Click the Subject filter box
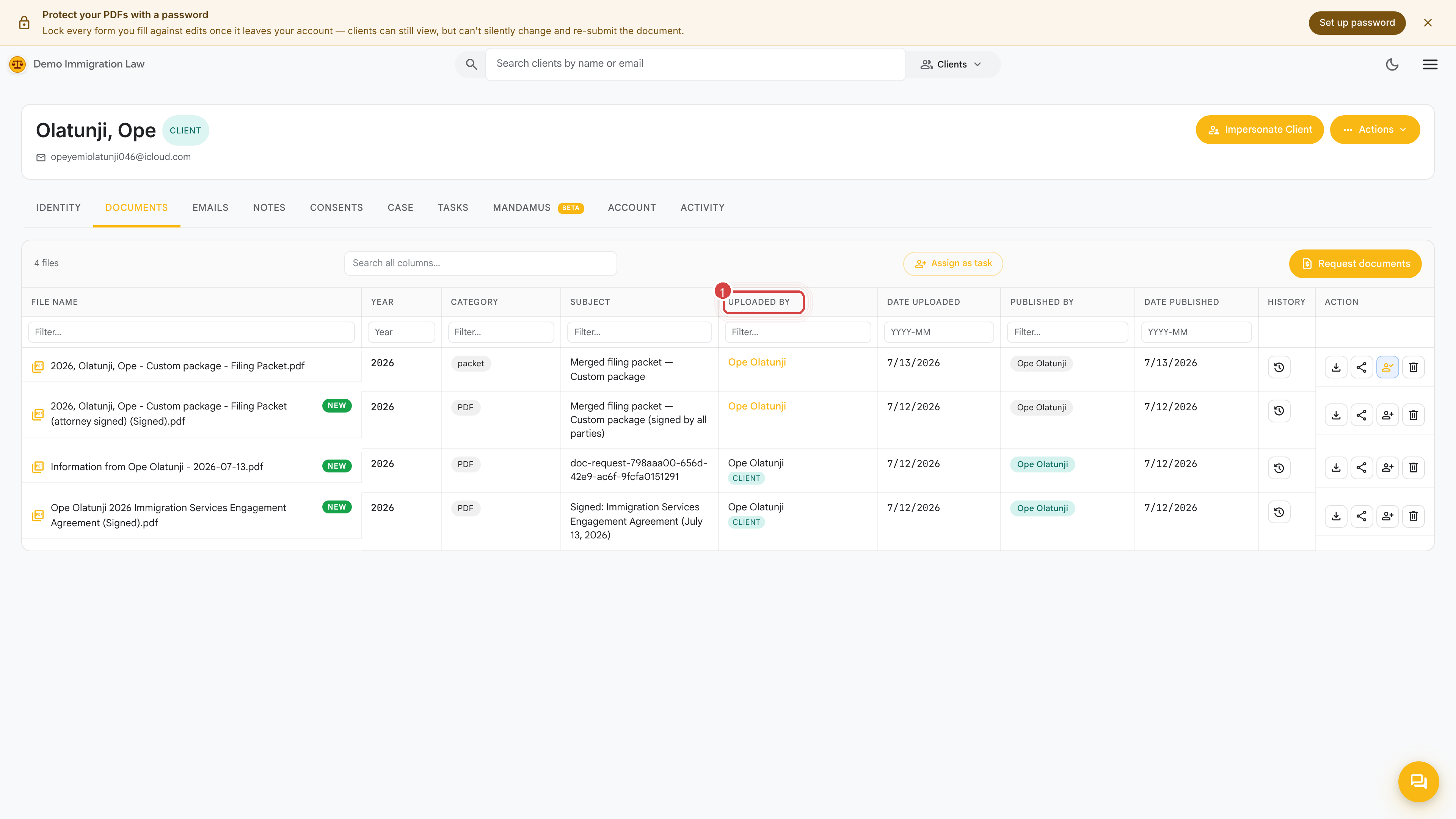The height and width of the screenshot is (819, 1456). click(639, 332)
